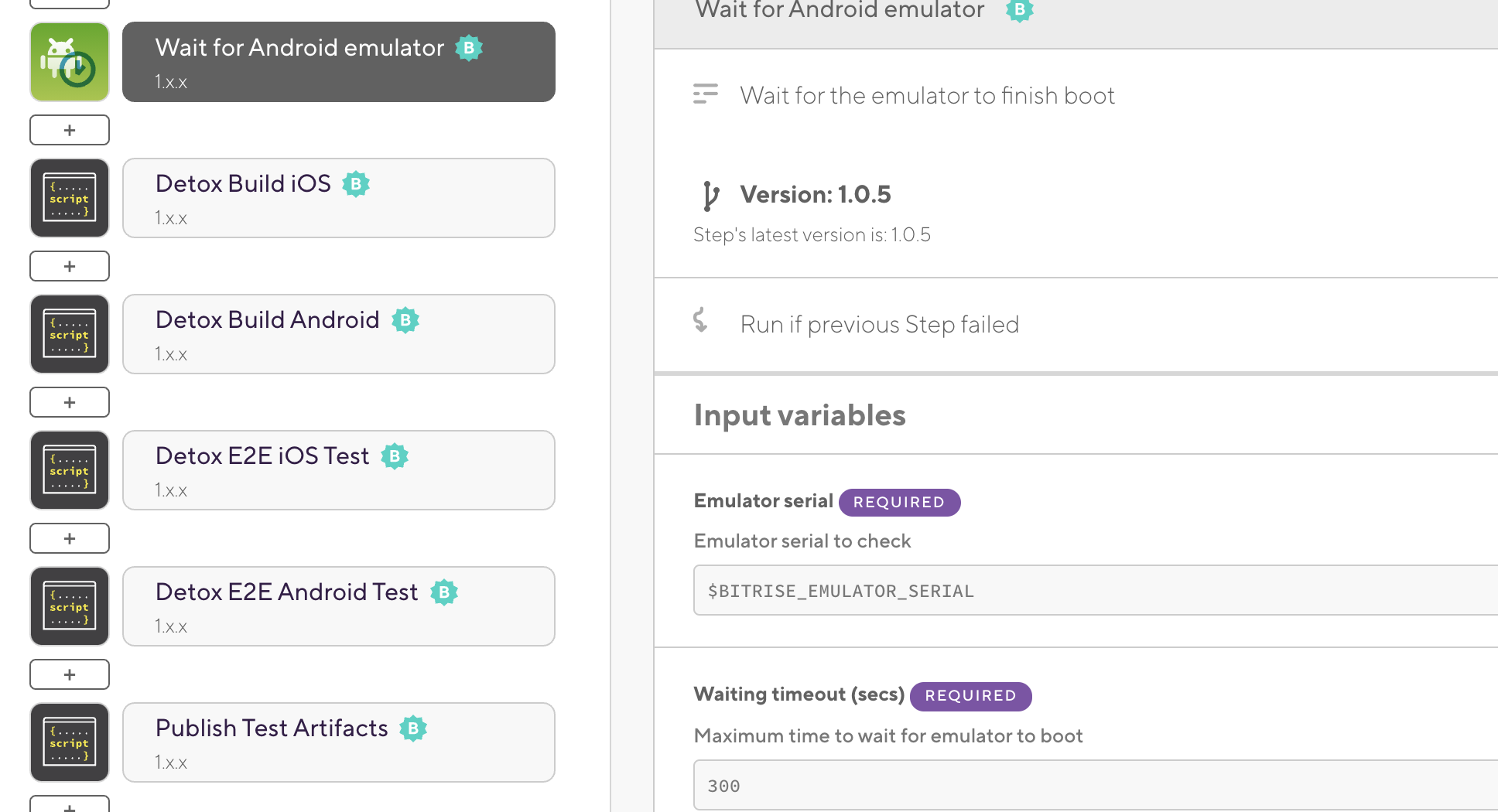Image resolution: width=1498 pixels, height=812 pixels.
Task: Click the REQUIRED tag beside Waiting timeout
Action: coord(970,696)
